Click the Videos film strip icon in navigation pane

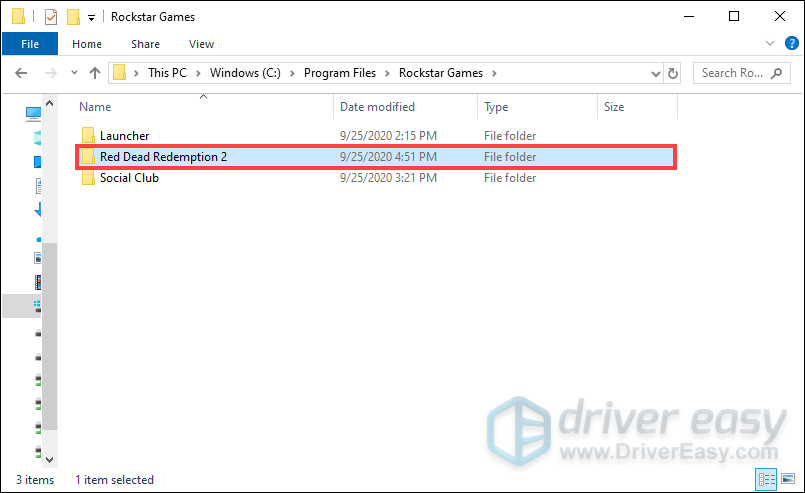click(x=37, y=282)
